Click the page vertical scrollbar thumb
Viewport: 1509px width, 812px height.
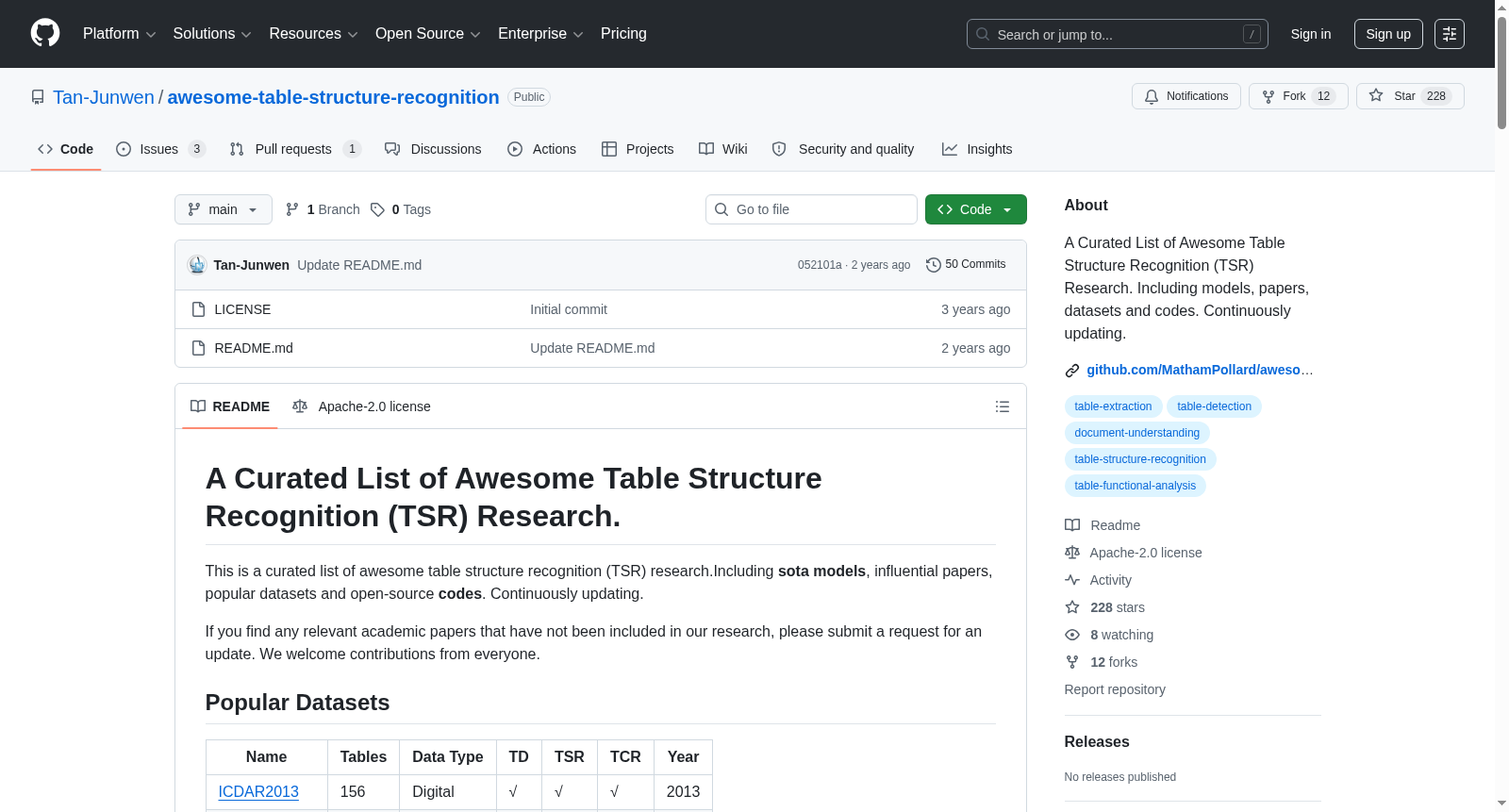pyautogui.click(x=1501, y=71)
